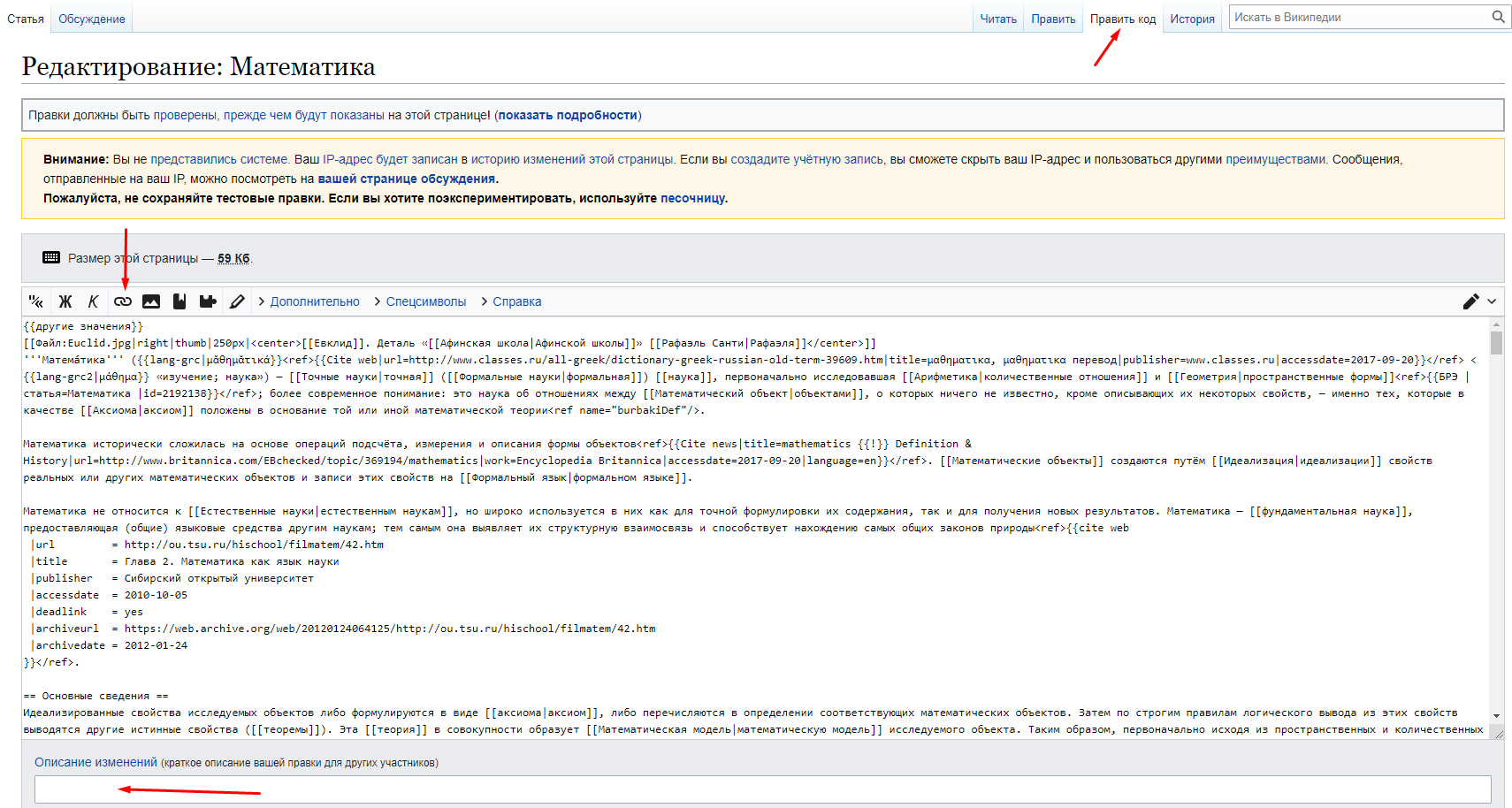1512x808 pixels.
Task: Toggle bold formatting (Ж)
Action: point(65,301)
